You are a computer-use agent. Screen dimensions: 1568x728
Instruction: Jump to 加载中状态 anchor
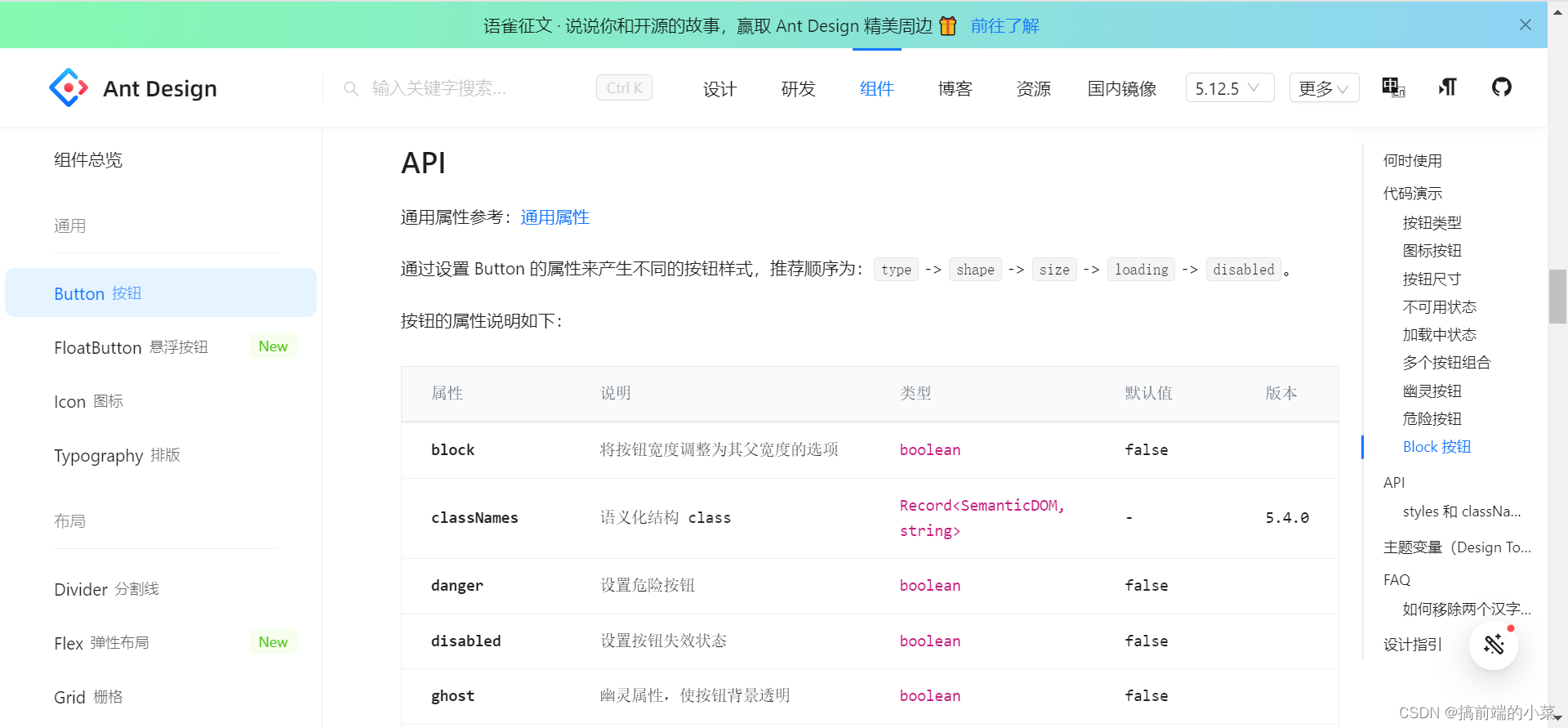[x=1439, y=335]
